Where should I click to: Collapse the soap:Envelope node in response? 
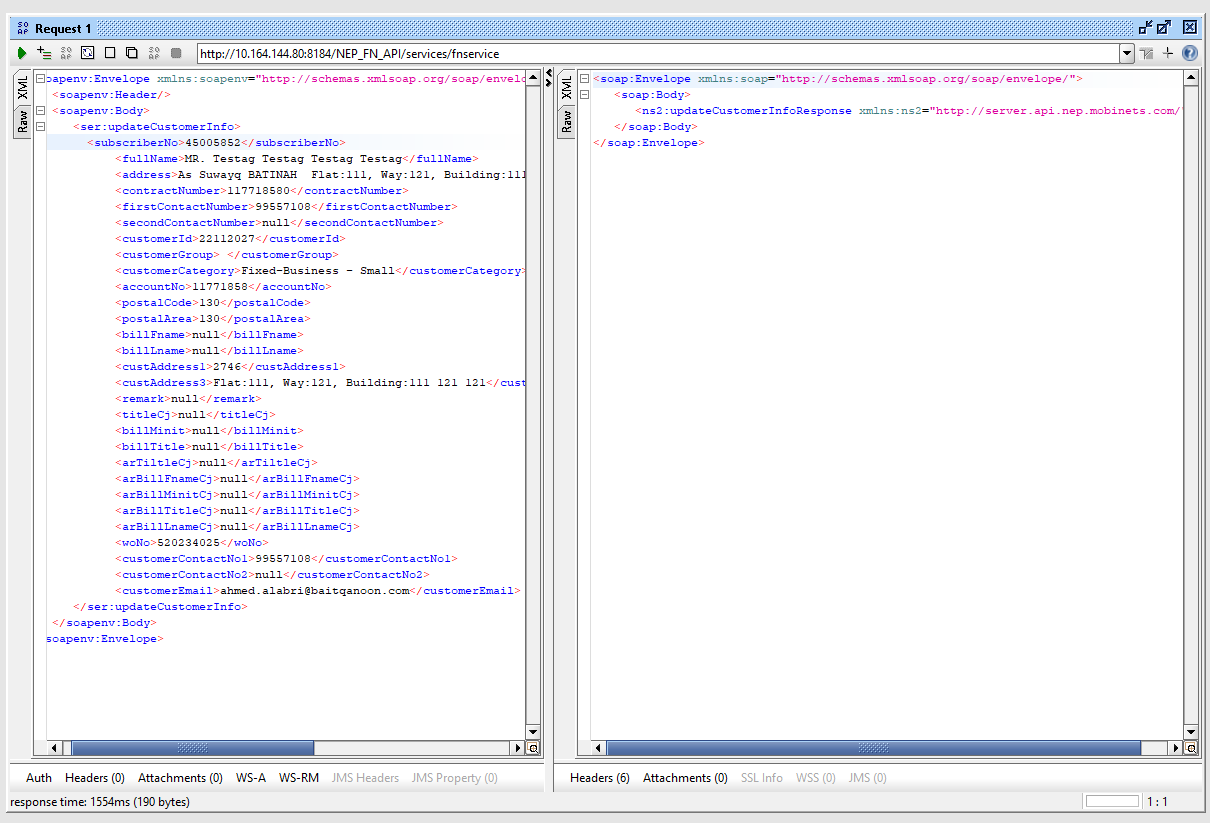(585, 79)
